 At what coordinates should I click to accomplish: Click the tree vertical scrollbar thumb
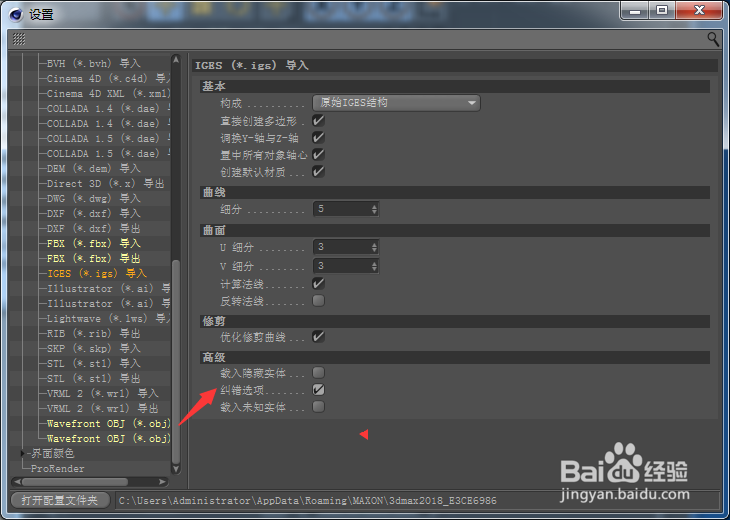(176, 361)
